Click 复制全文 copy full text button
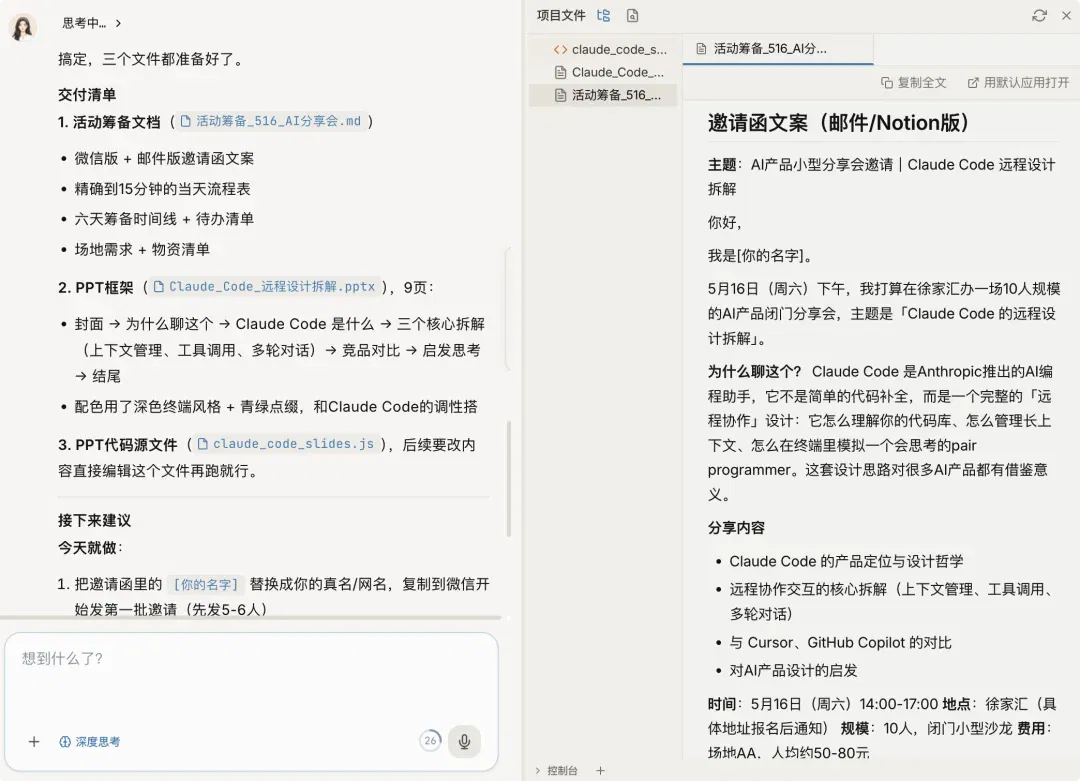 click(x=914, y=83)
